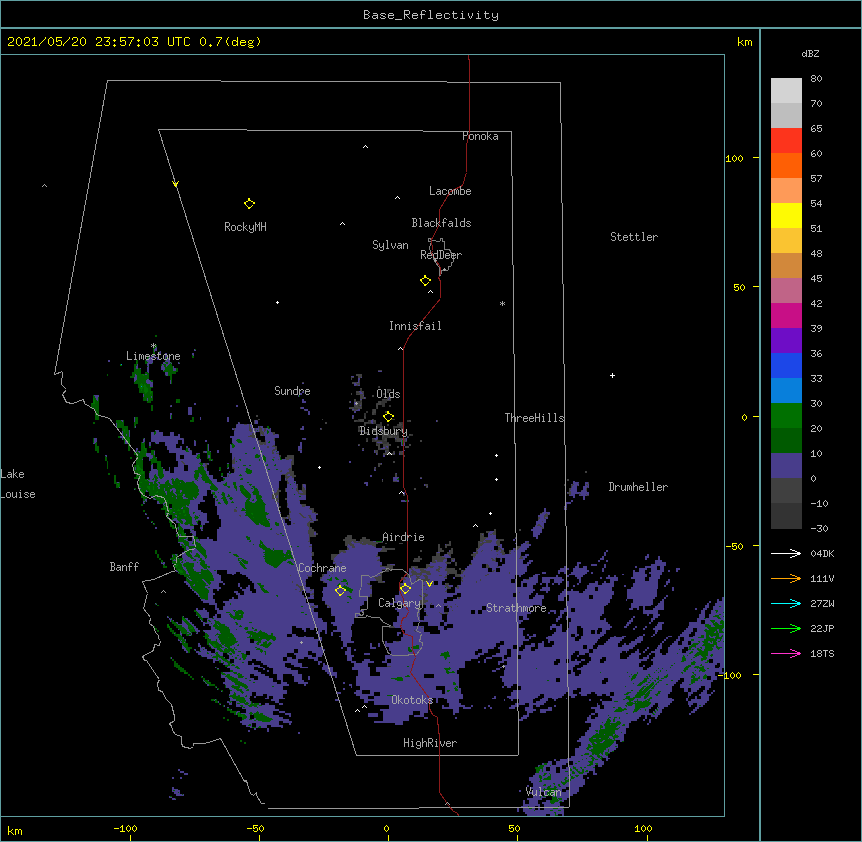862x842 pixels.
Task: Click the Sylvan label
Action: click(390, 245)
